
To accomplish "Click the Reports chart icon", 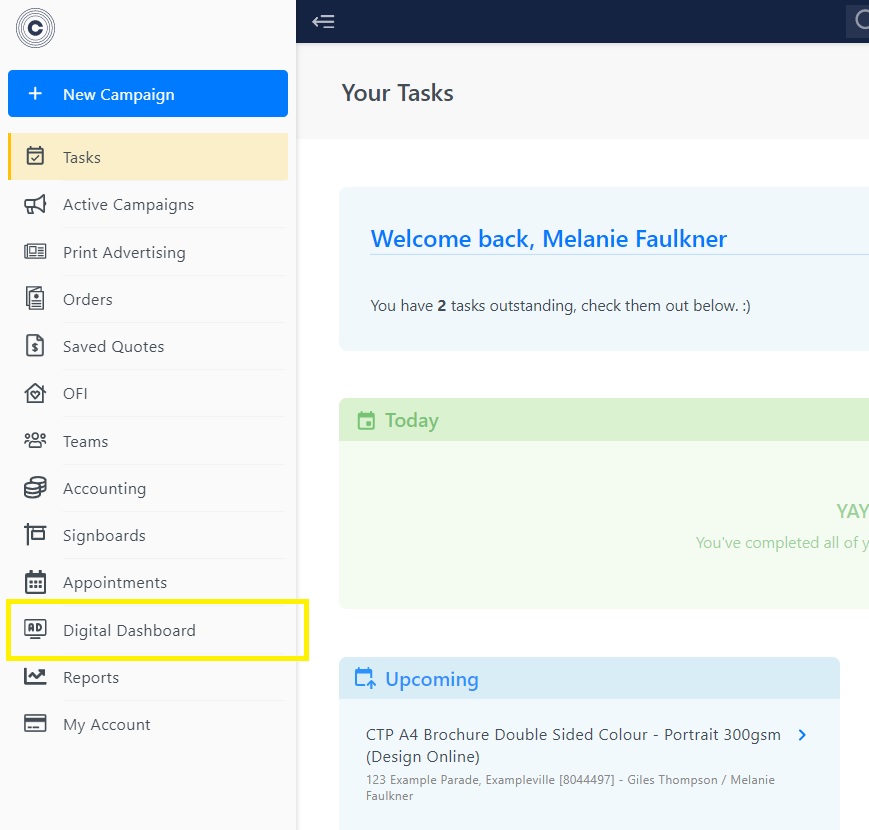I will click(x=35, y=677).
